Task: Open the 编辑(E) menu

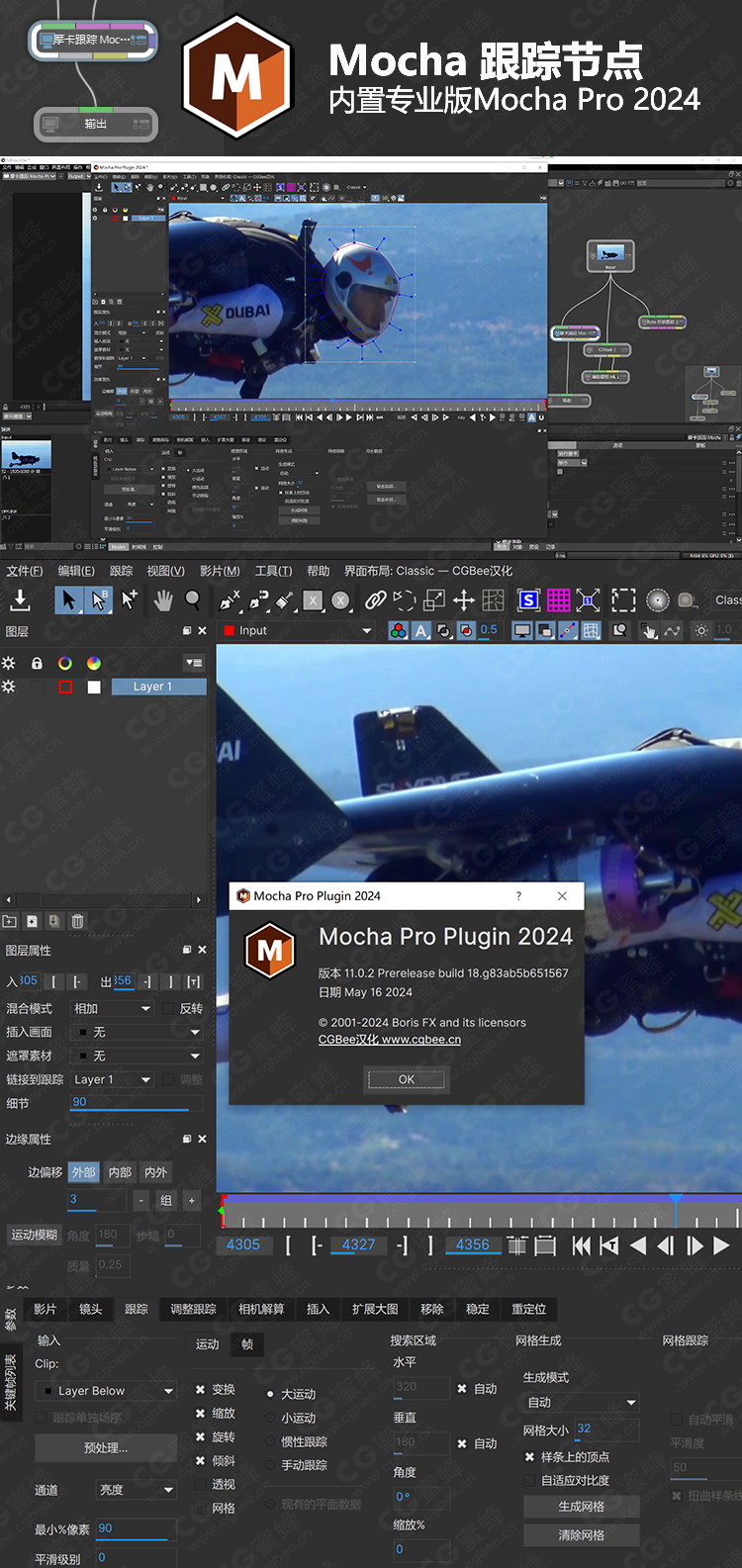Action: pos(76,571)
